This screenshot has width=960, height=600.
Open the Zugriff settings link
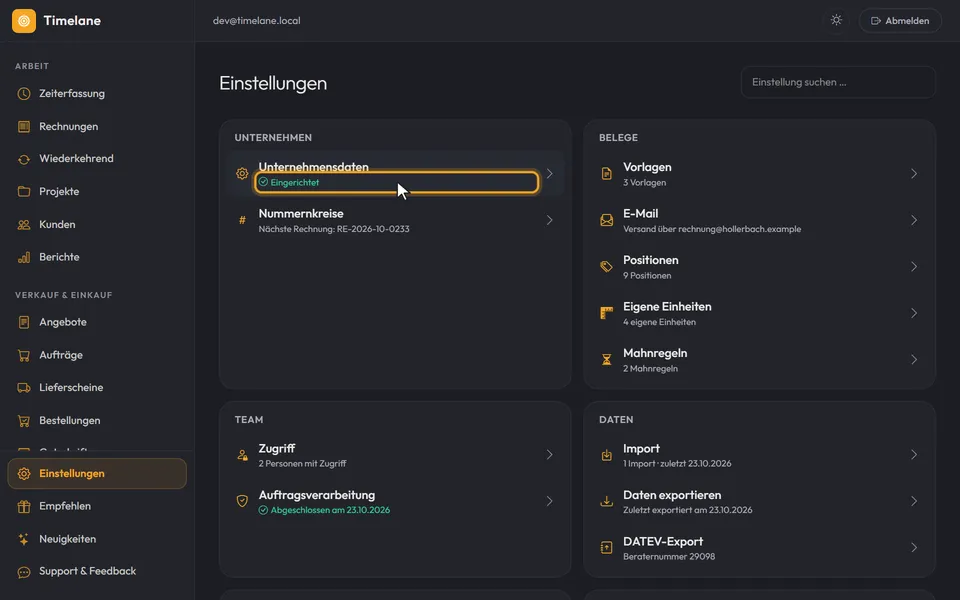point(396,456)
